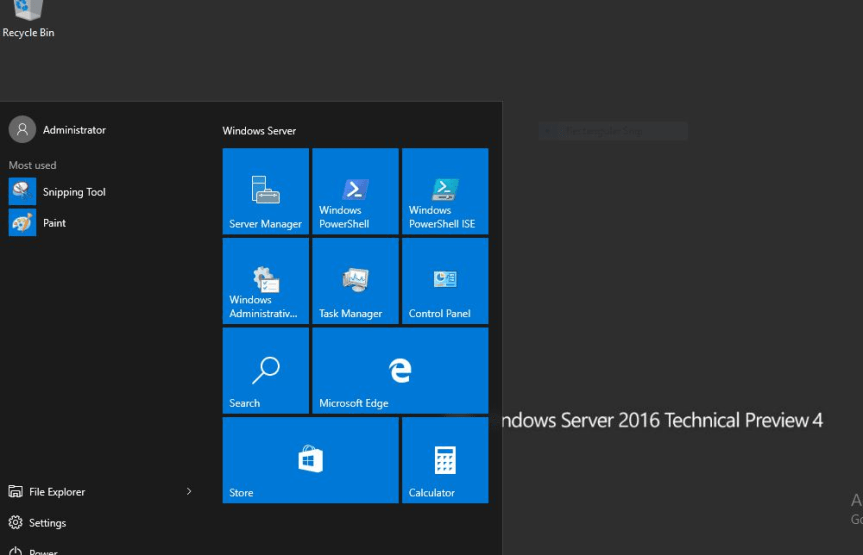Image resolution: width=863 pixels, height=555 pixels.
Task: Open the Server Manager tile
Action: click(265, 191)
